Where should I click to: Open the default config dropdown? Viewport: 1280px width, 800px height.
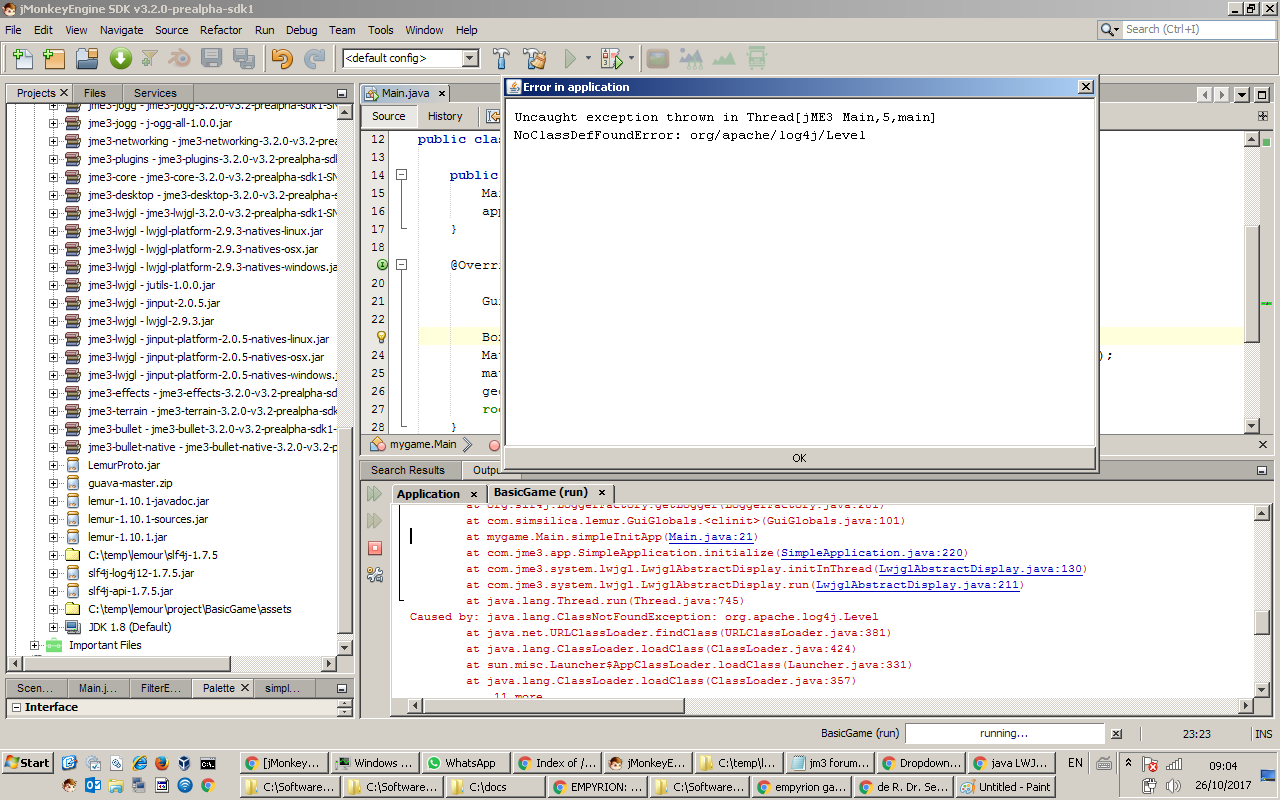point(470,58)
